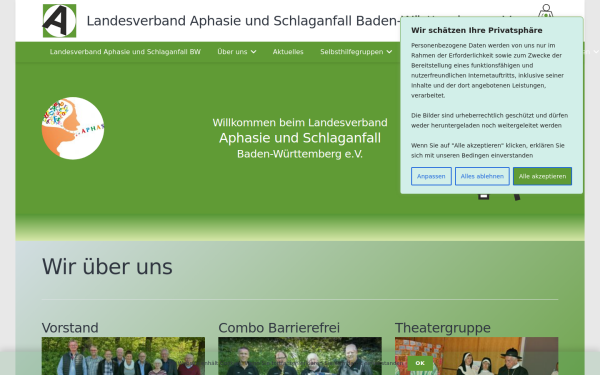Viewport: 600px width, 375px height.
Task: Open the Vorstand group photo
Action: point(123,356)
